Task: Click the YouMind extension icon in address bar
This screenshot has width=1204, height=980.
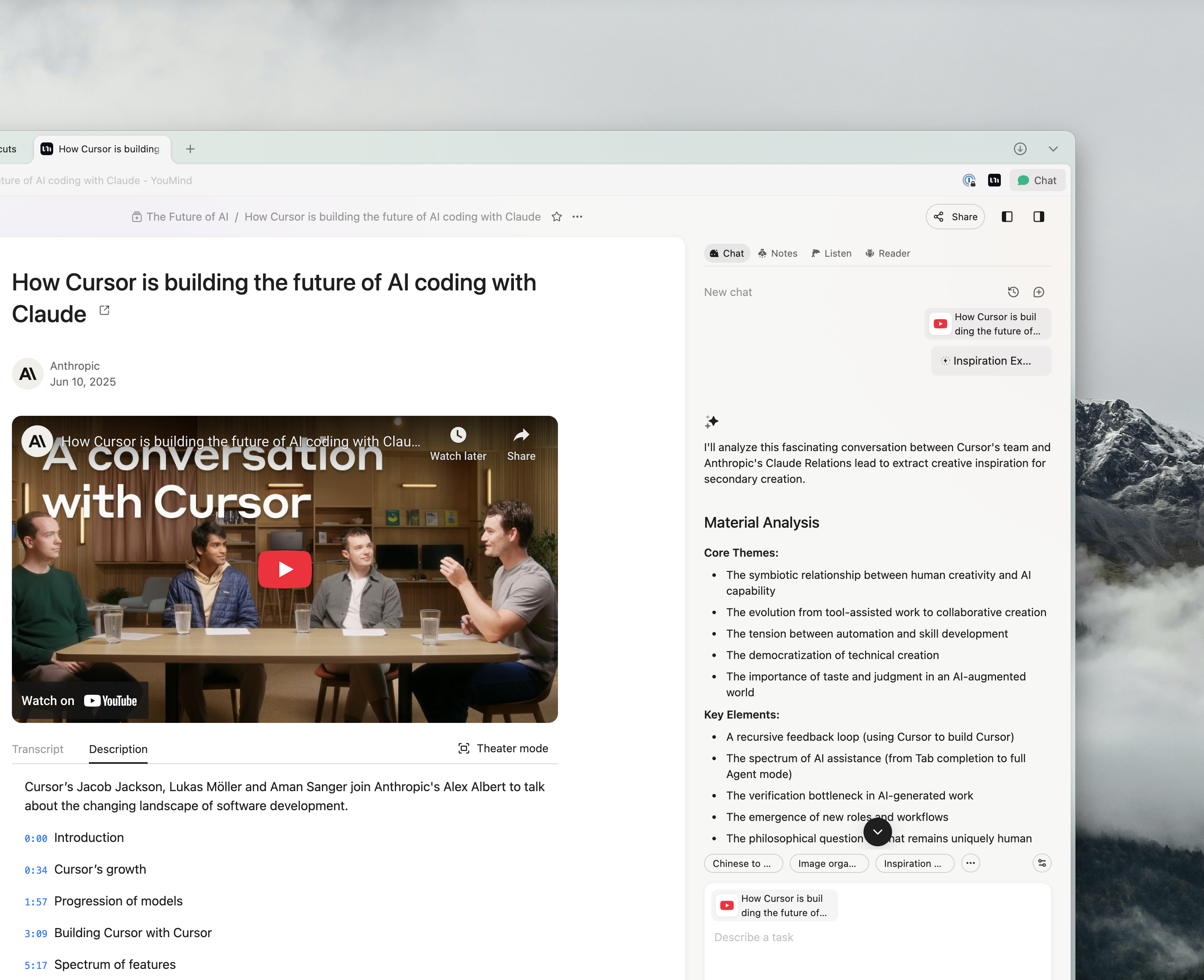Action: (994, 180)
